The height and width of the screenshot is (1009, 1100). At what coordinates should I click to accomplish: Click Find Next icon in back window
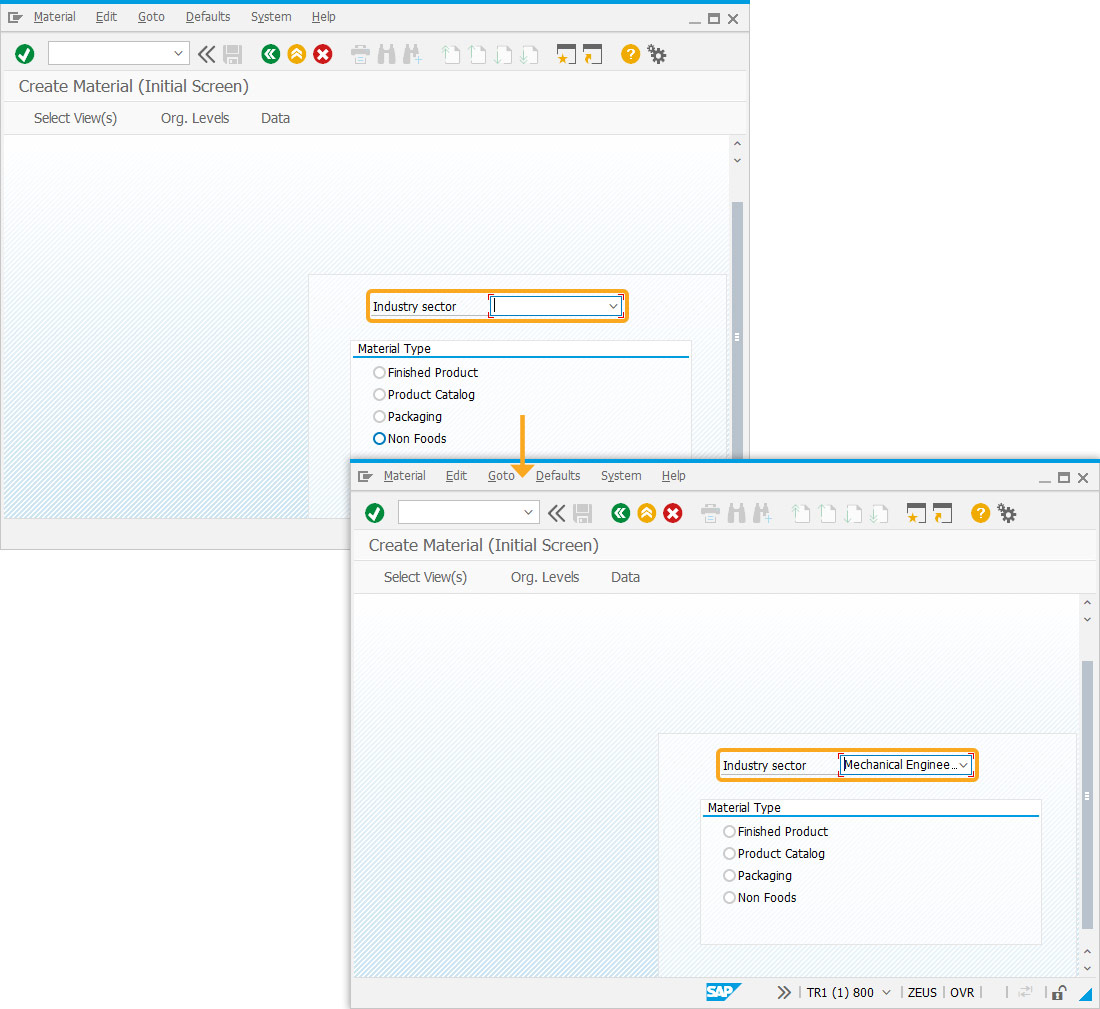point(412,54)
